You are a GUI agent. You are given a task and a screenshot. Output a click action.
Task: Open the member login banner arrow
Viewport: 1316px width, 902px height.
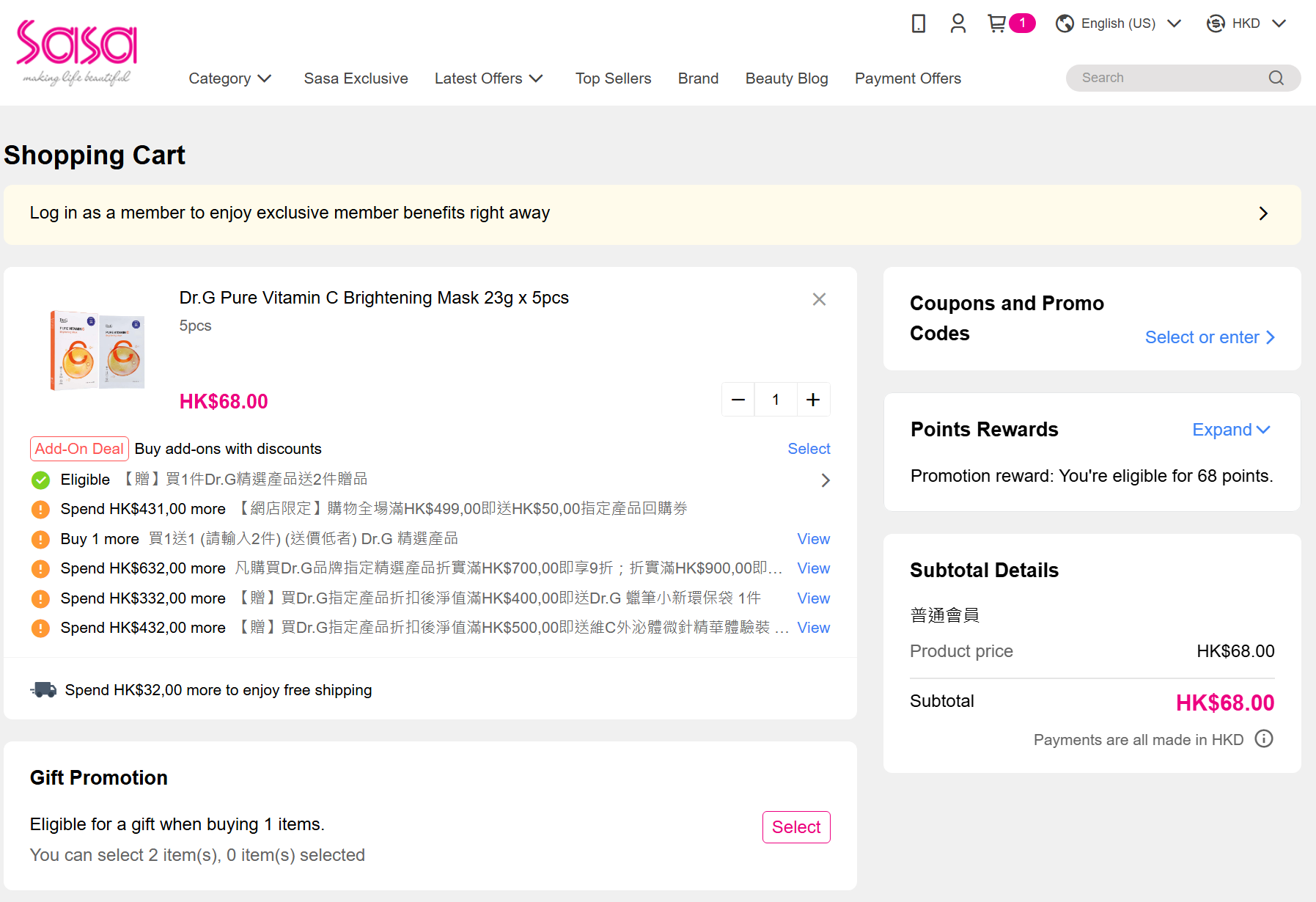pyautogui.click(x=1263, y=213)
